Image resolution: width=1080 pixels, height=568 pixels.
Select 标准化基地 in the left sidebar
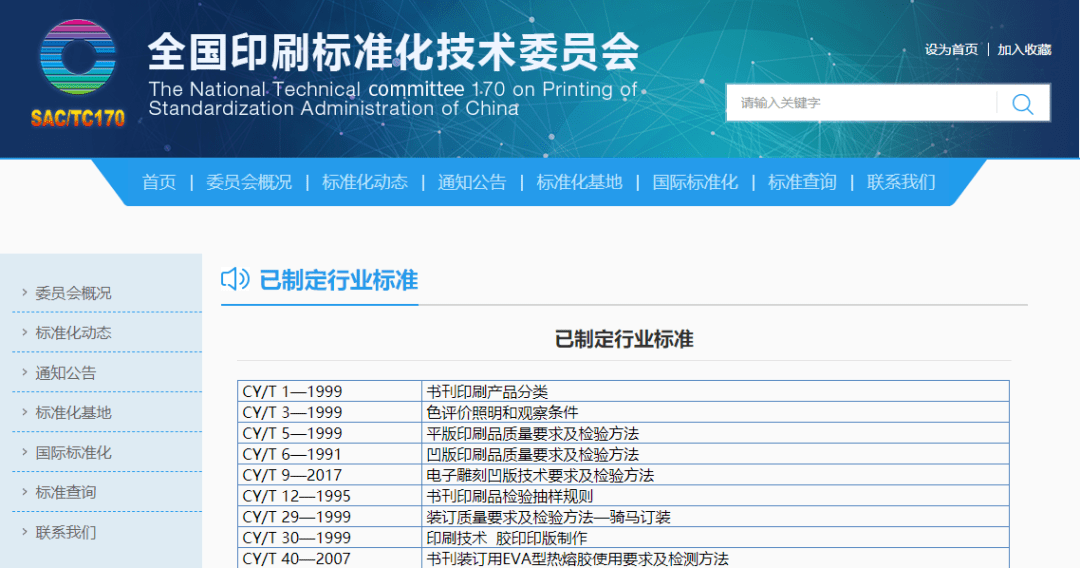[73, 413]
